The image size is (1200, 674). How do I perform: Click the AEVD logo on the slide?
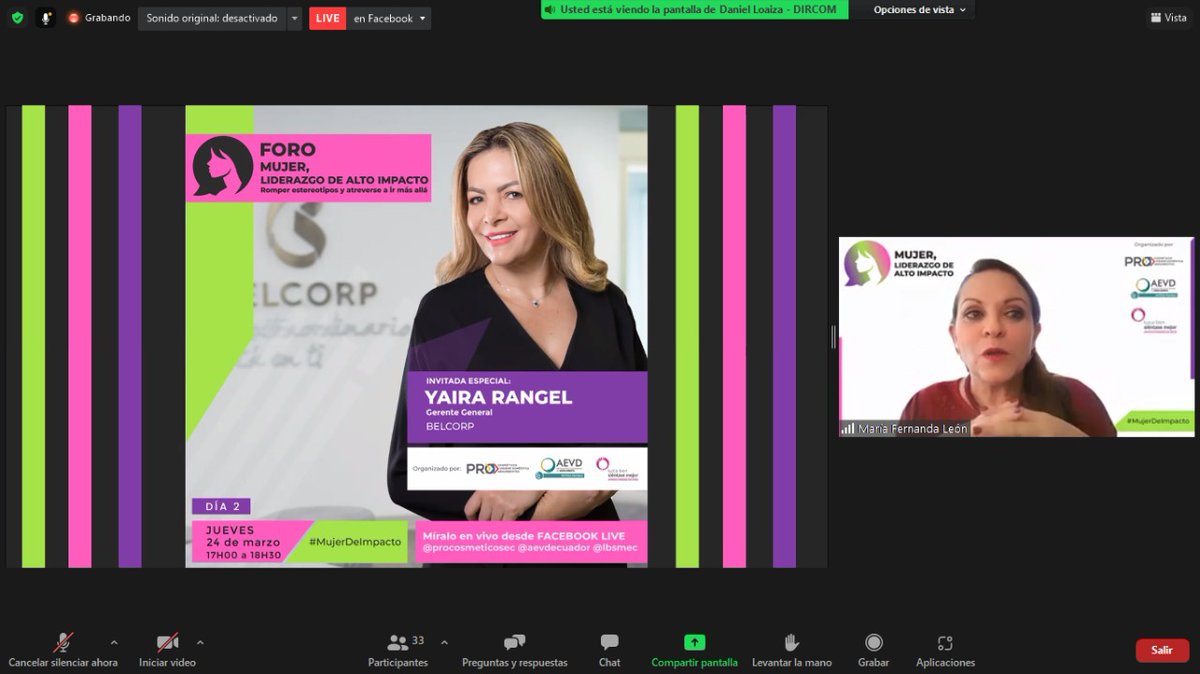click(x=559, y=468)
